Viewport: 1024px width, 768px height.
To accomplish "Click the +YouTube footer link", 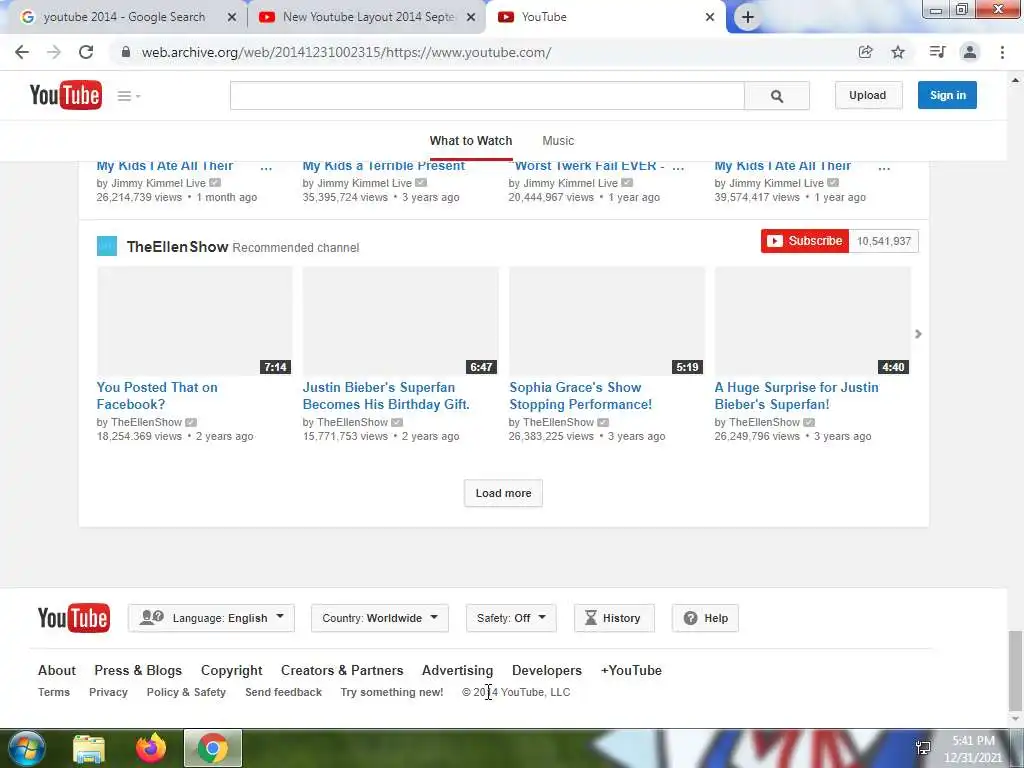I will click(x=632, y=670).
